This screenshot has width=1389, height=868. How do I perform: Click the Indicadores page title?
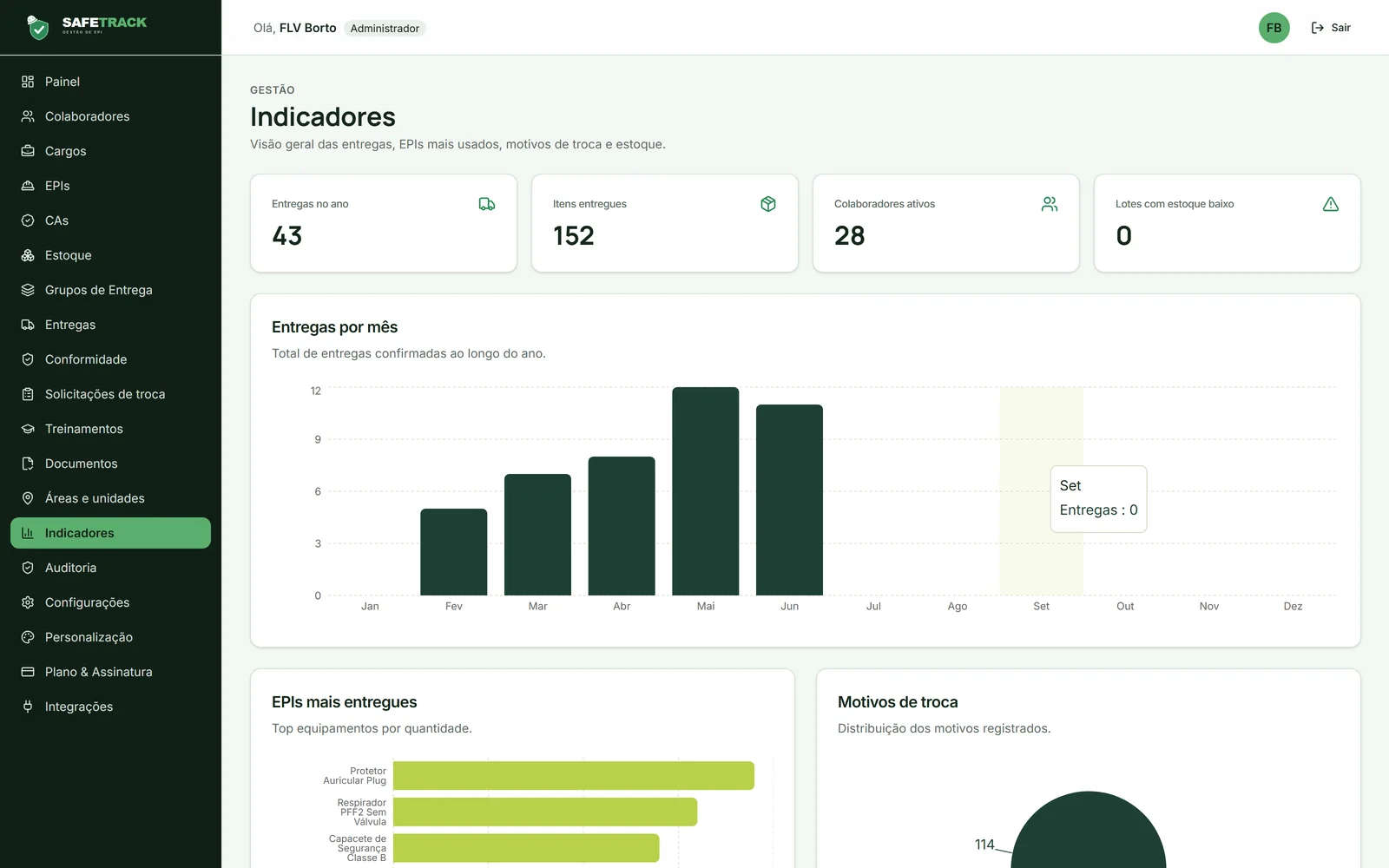(x=323, y=117)
